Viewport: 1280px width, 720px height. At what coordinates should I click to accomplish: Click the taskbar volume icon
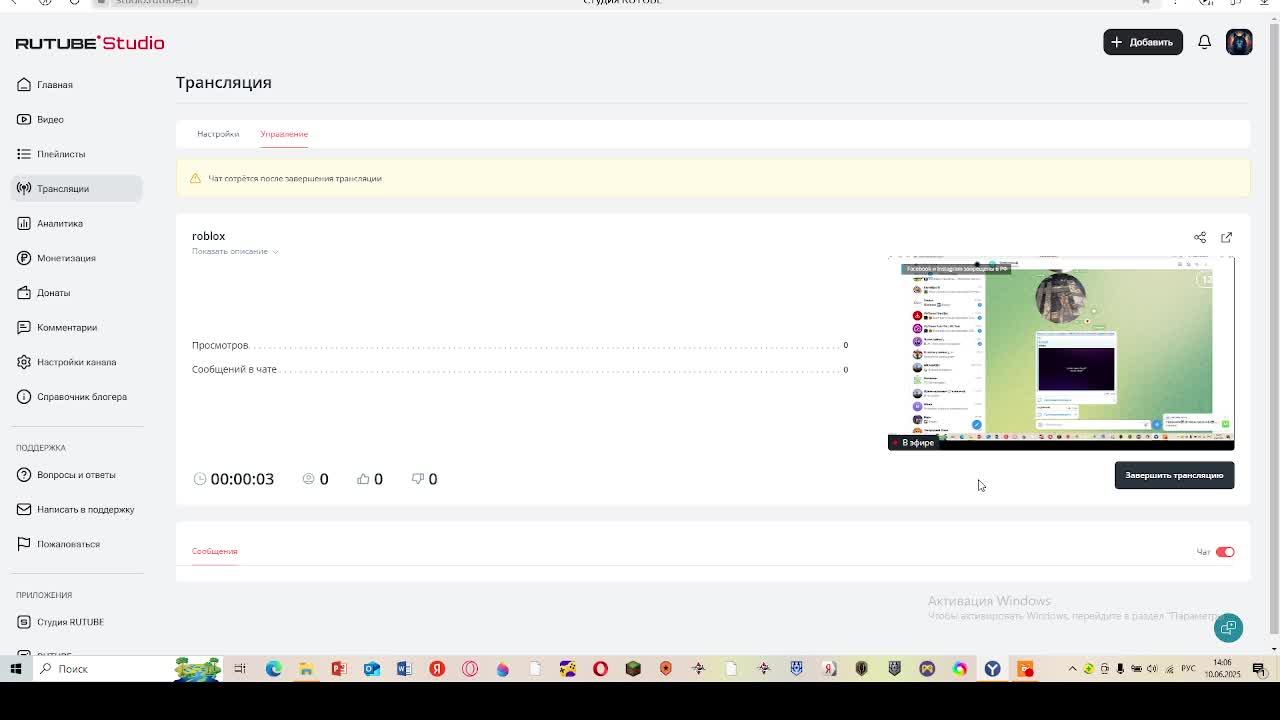click(1152, 669)
